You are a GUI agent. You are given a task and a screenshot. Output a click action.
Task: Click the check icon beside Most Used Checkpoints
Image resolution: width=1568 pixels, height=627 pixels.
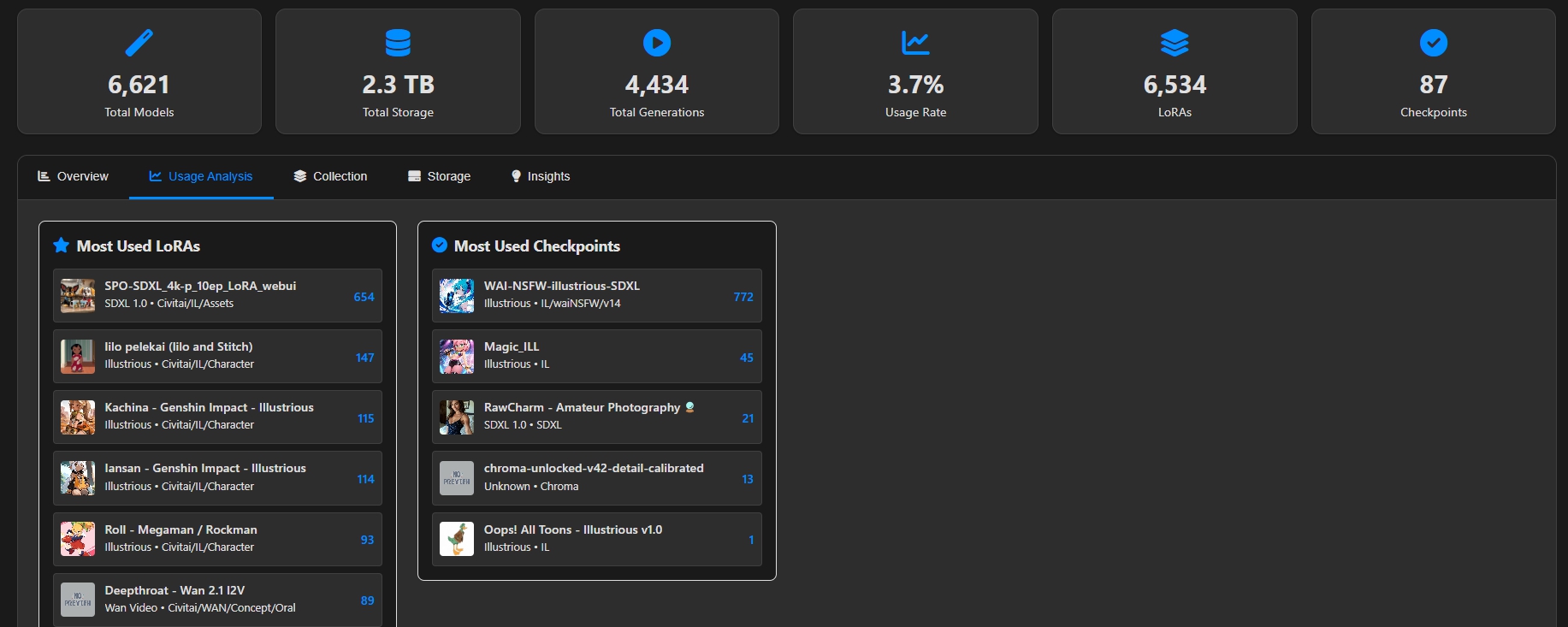click(440, 245)
